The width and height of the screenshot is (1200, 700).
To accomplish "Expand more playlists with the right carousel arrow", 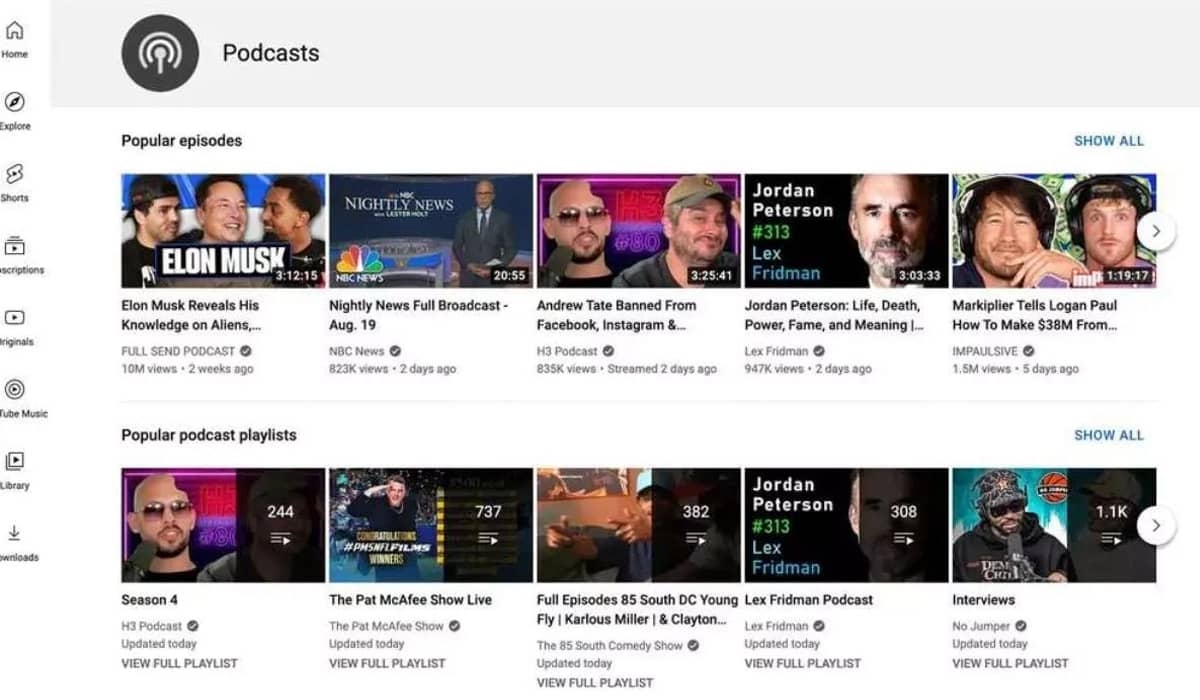I will [x=1157, y=524].
